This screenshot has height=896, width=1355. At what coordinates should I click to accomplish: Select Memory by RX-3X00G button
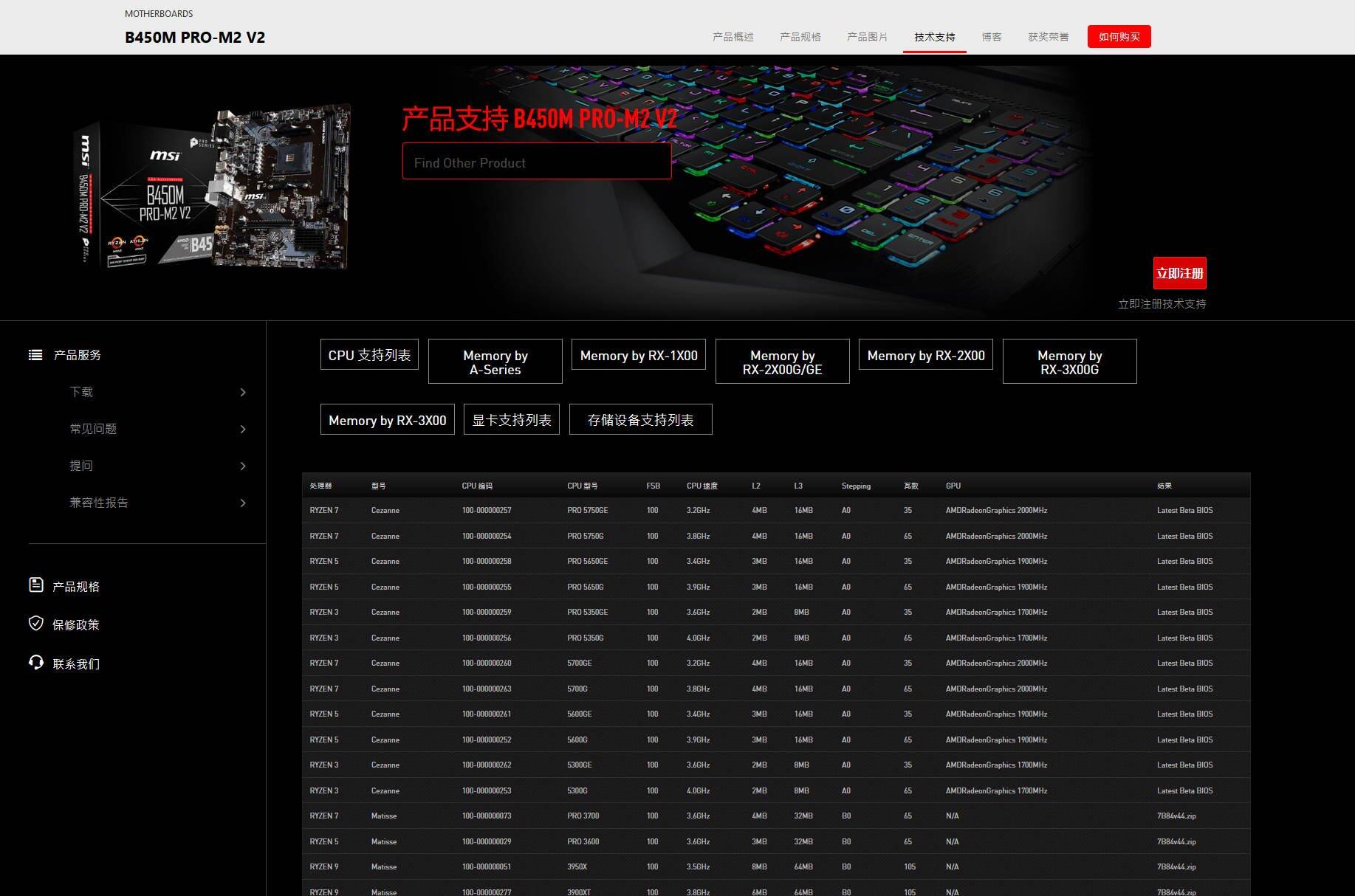point(1070,362)
